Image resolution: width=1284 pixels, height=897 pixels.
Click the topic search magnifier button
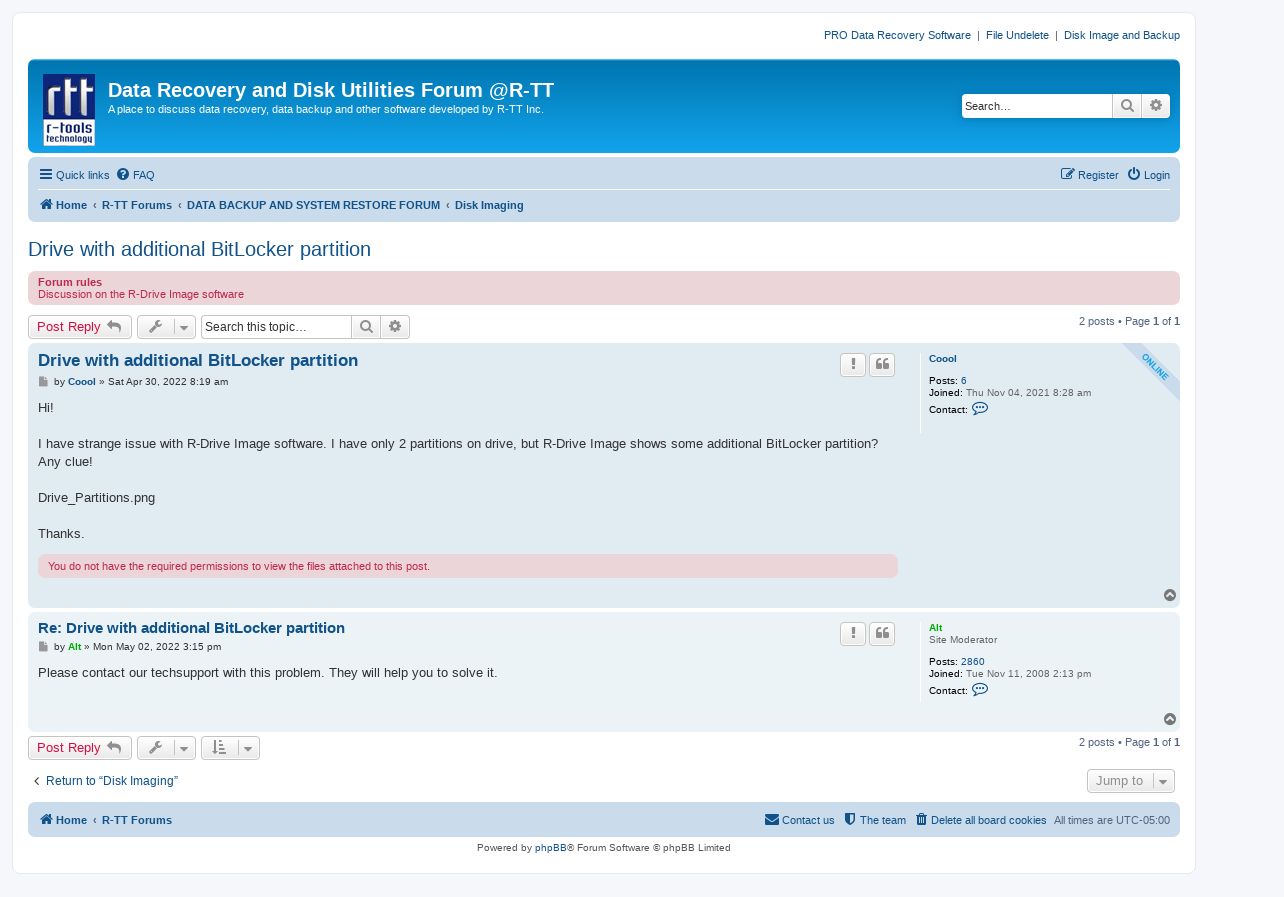pos(366,327)
